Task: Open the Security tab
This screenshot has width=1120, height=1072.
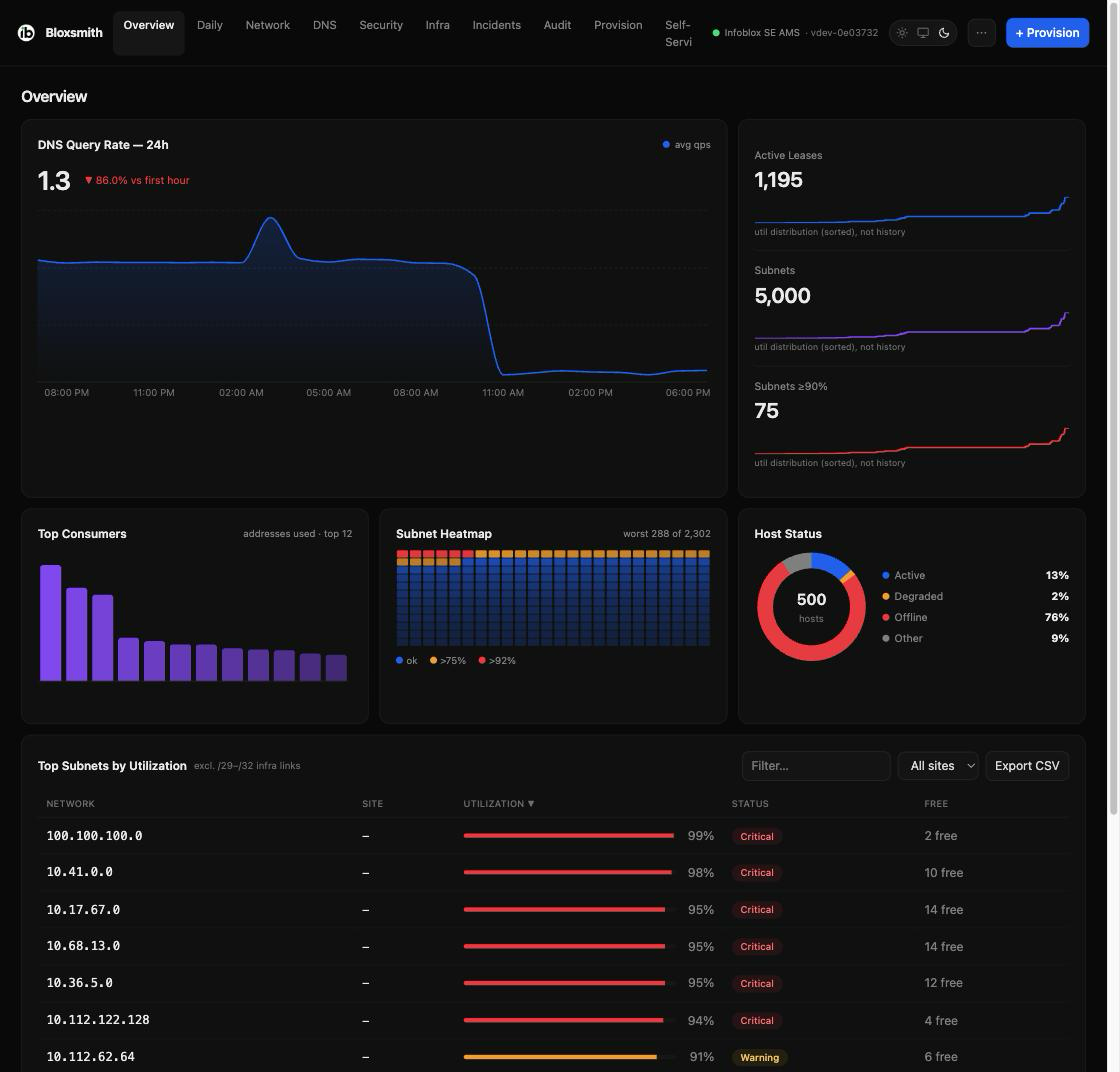Action: point(381,25)
